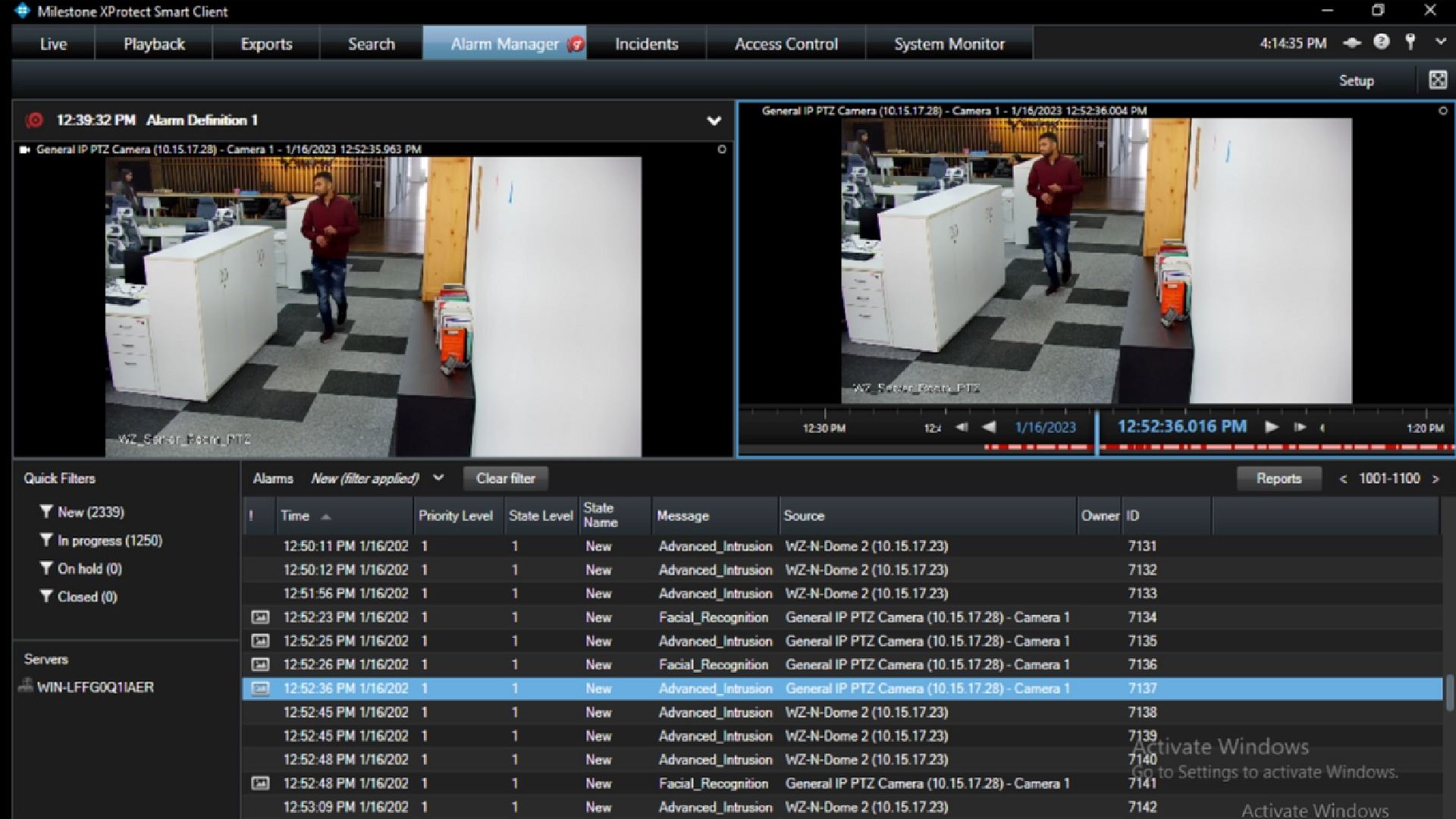Image resolution: width=1456 pixels, height=819 pixels.
Task: Click left alarm camera preview image
Action: point(373,306)
